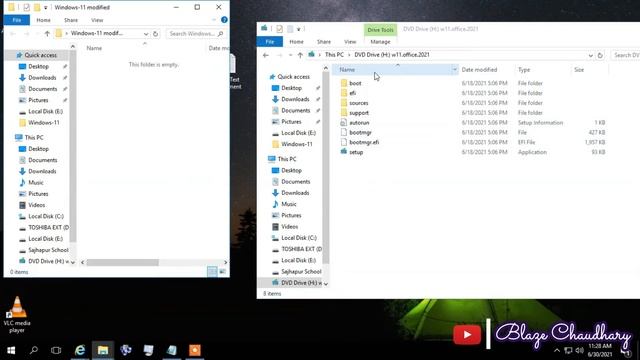Open the efi folder

click(x=348, y=93)
